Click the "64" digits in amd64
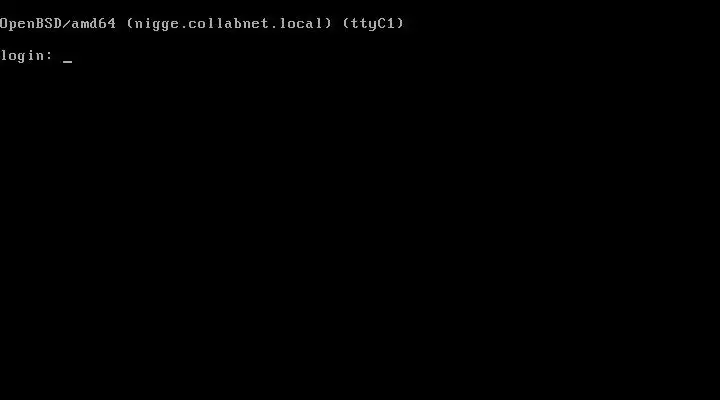This screenshot has width=720, height=400. [107, 23]
